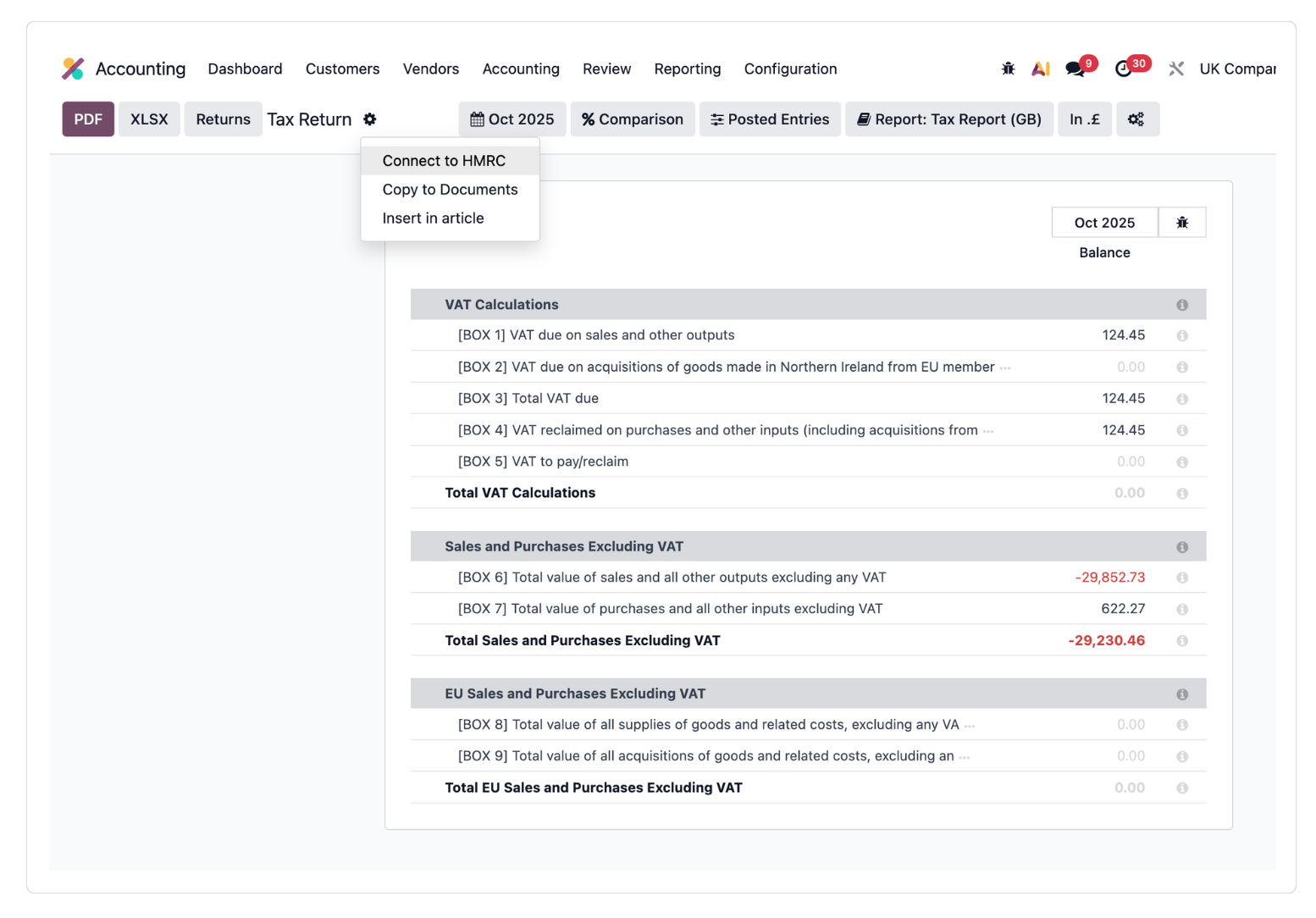Screen dimensions: 1316x918
Task: Open Report: Tax Report (GB) selector
Action: (949, 119)
